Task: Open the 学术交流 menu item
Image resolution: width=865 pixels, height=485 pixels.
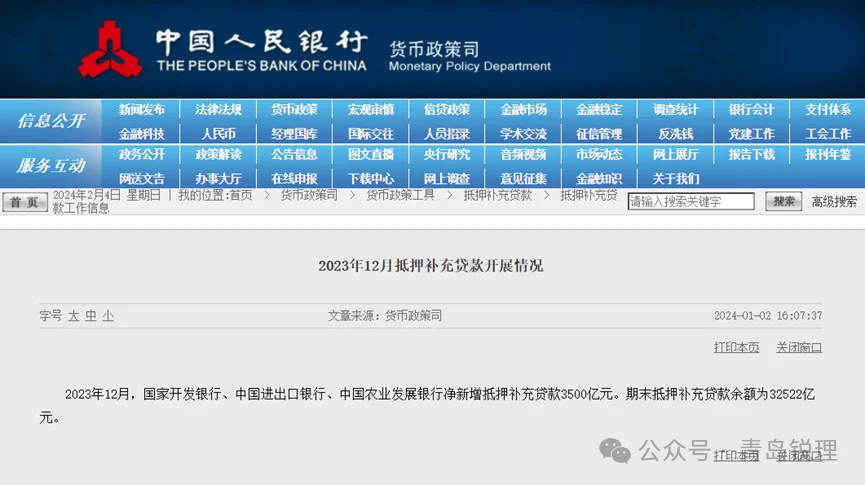Action: click(523, 134)
